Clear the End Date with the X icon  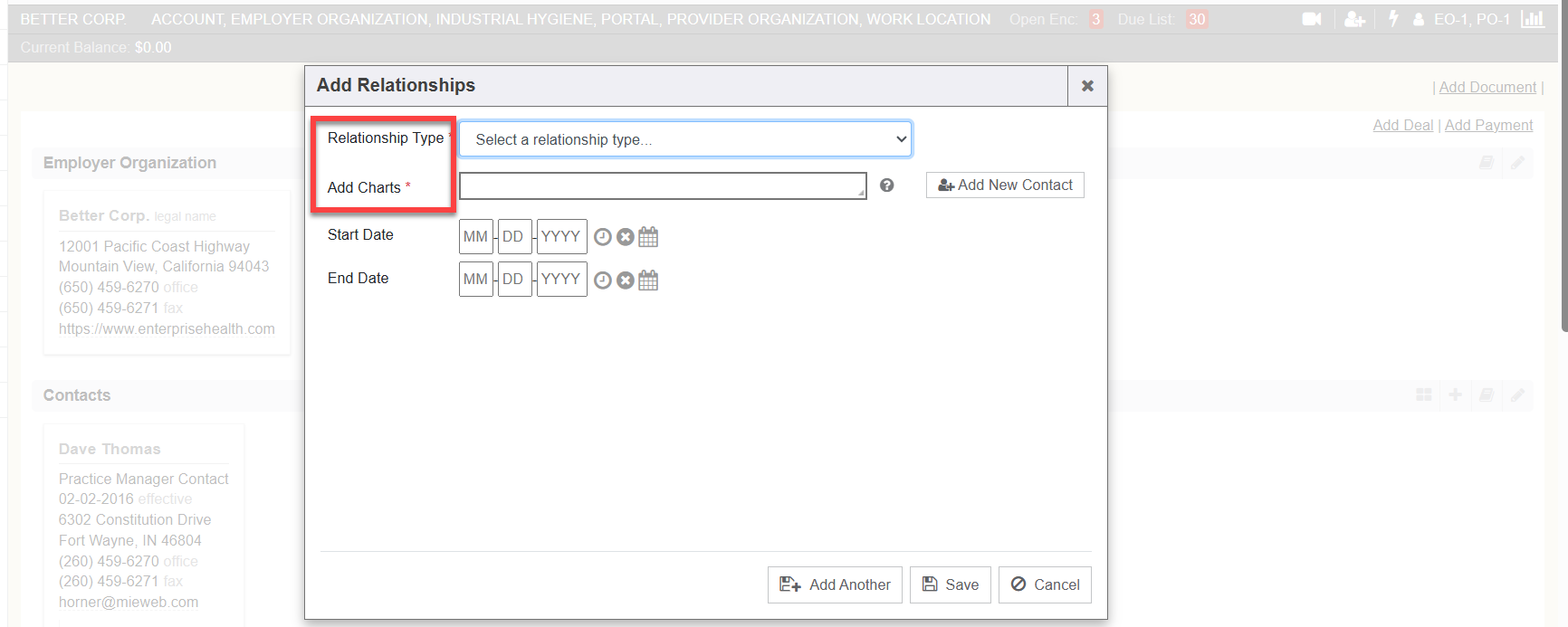[626, 280]
